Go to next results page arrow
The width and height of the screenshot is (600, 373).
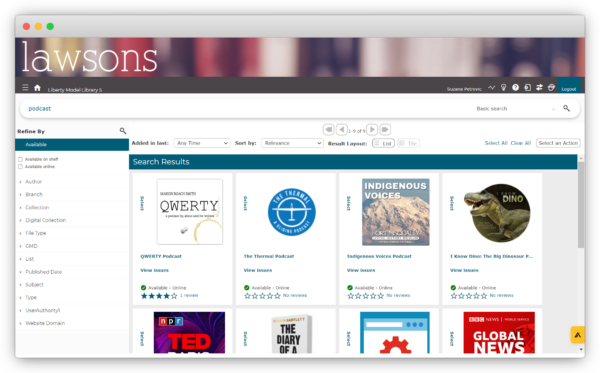click(x=372, y=130)
